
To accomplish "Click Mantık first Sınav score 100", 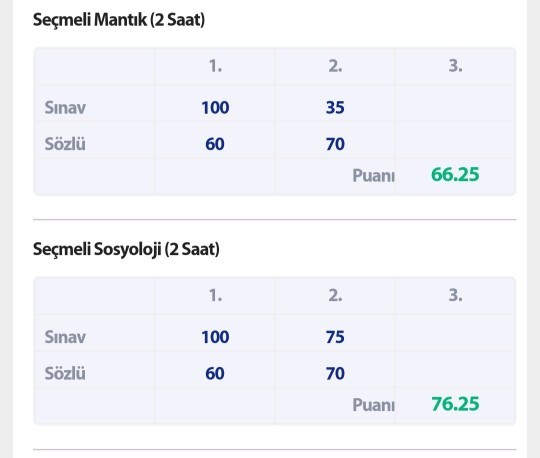I will 215,107.
